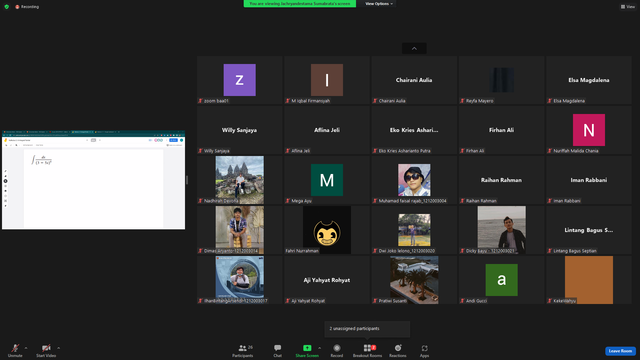This screenshot has height=360, width=640.
Task: Click the Start Video camera icon
Action: tap(46, 348)
